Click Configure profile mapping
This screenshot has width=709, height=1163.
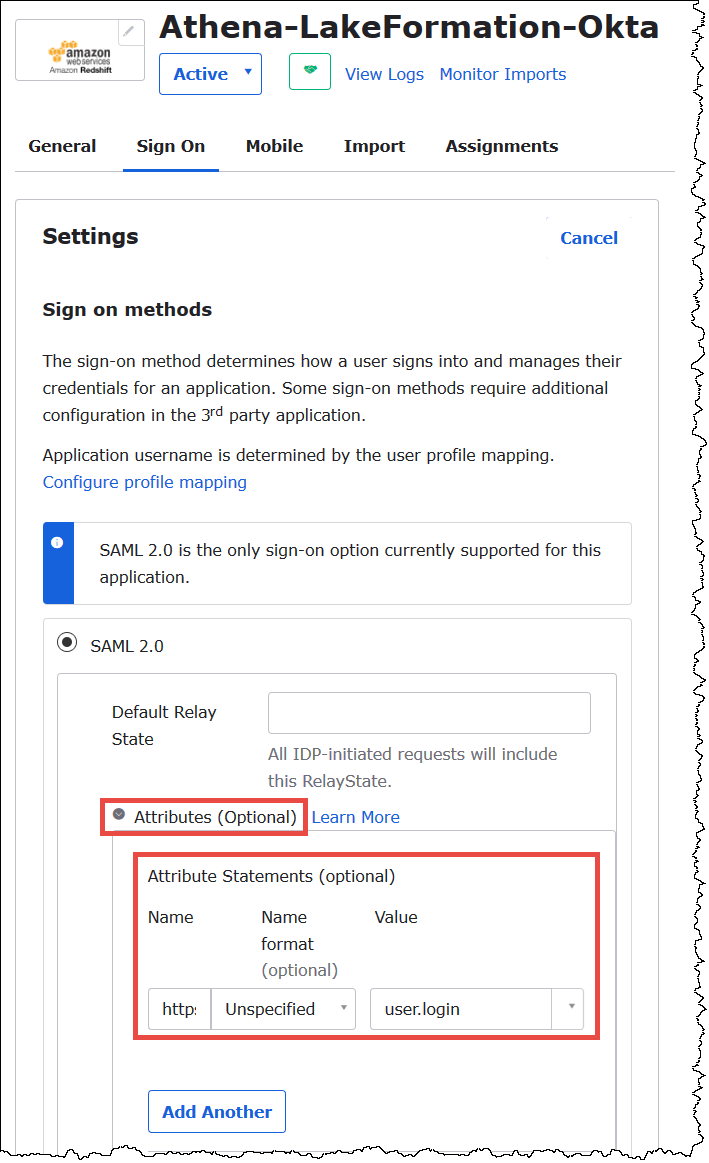[x=144, y=482]
